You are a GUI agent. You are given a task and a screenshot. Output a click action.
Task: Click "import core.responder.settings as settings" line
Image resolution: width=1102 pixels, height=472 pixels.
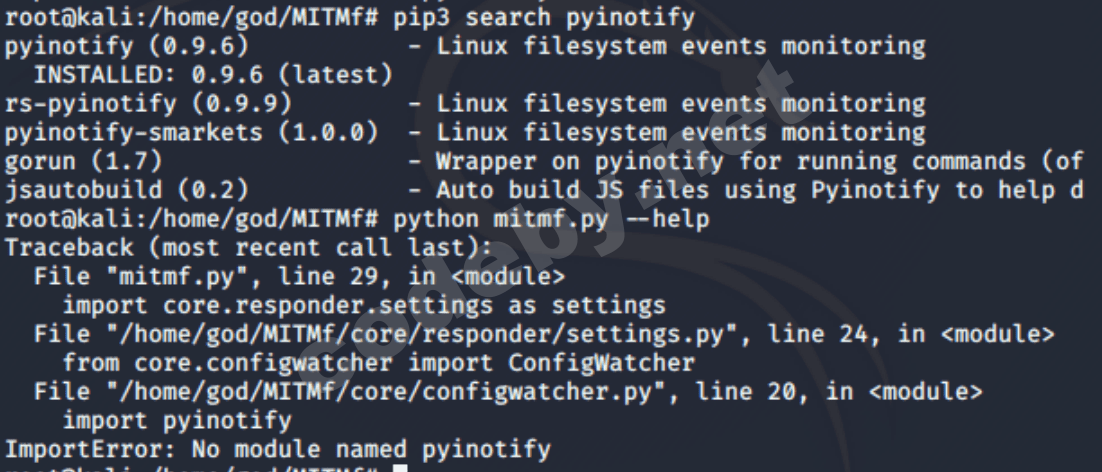pos(363,305)
